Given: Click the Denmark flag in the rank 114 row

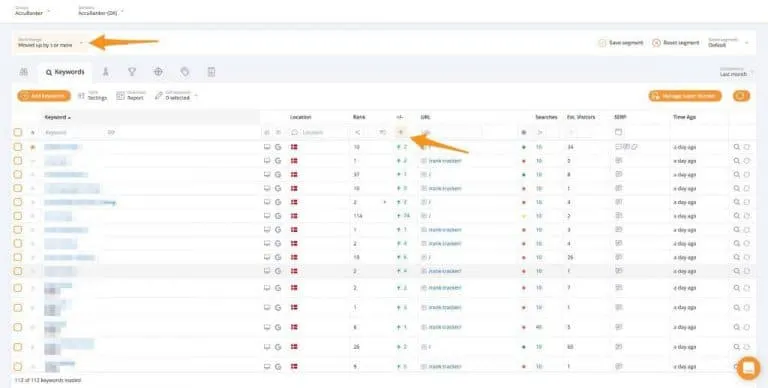Looking at the screenshot, I should [x=294, y=216].
